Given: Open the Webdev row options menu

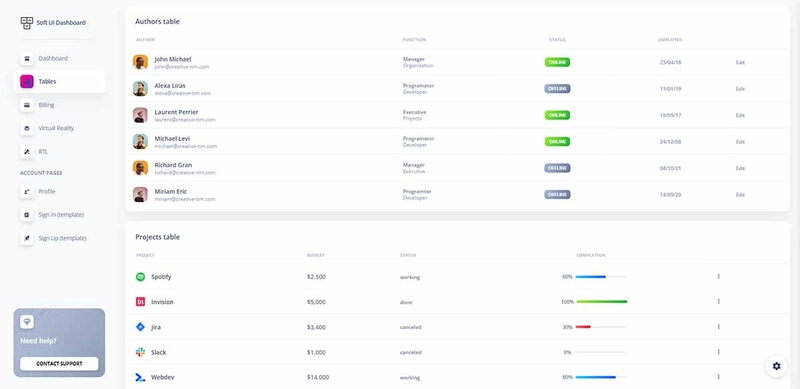Looking at the screenshot, I should 718,377.
